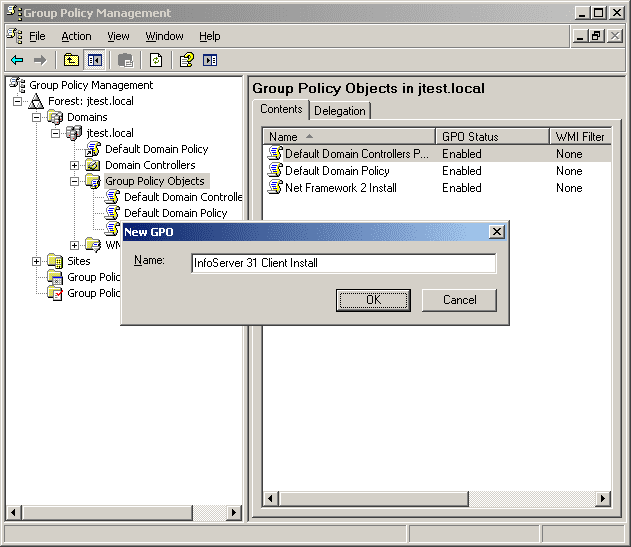Viewport: 631px width, 547px height.
Task: Select the Net Framework 2 Install row text
Action: tap(340, 188)
